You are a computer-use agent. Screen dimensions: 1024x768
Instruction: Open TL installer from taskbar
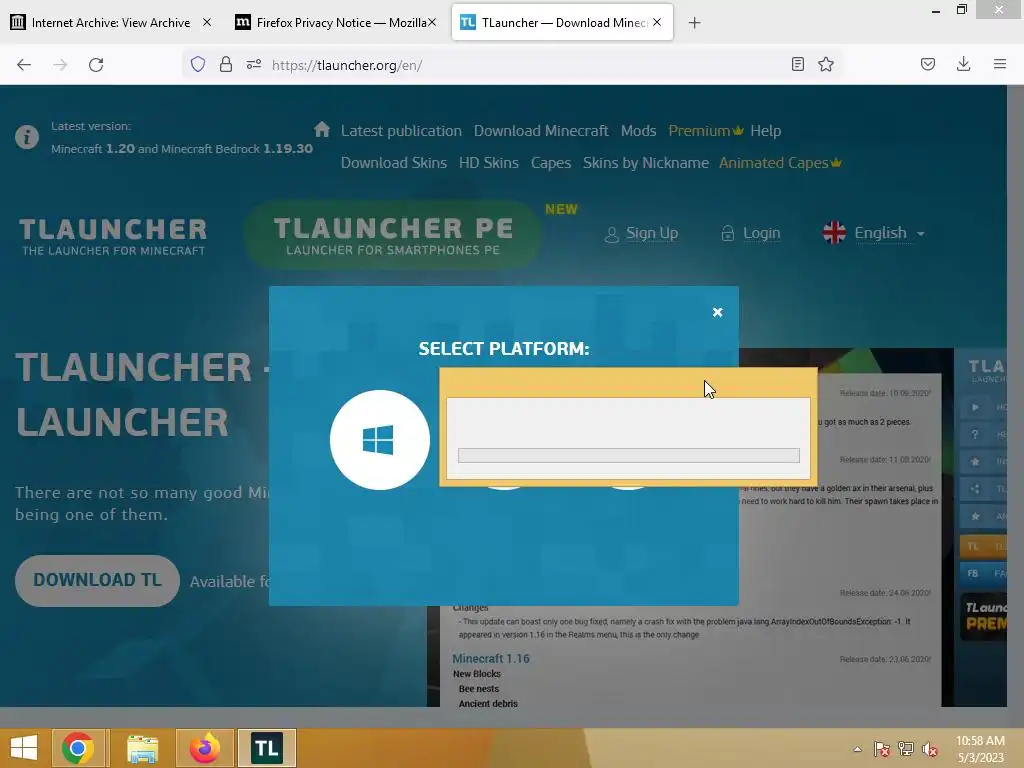coord(266,748)
